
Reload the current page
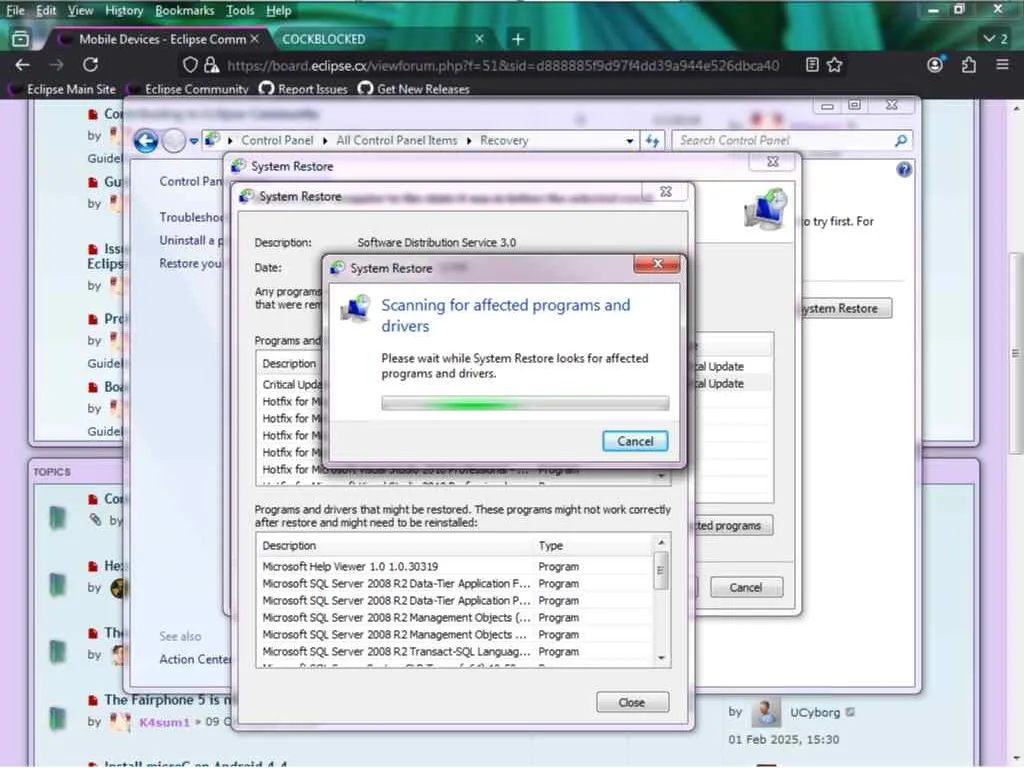click(x=90, y=65)
